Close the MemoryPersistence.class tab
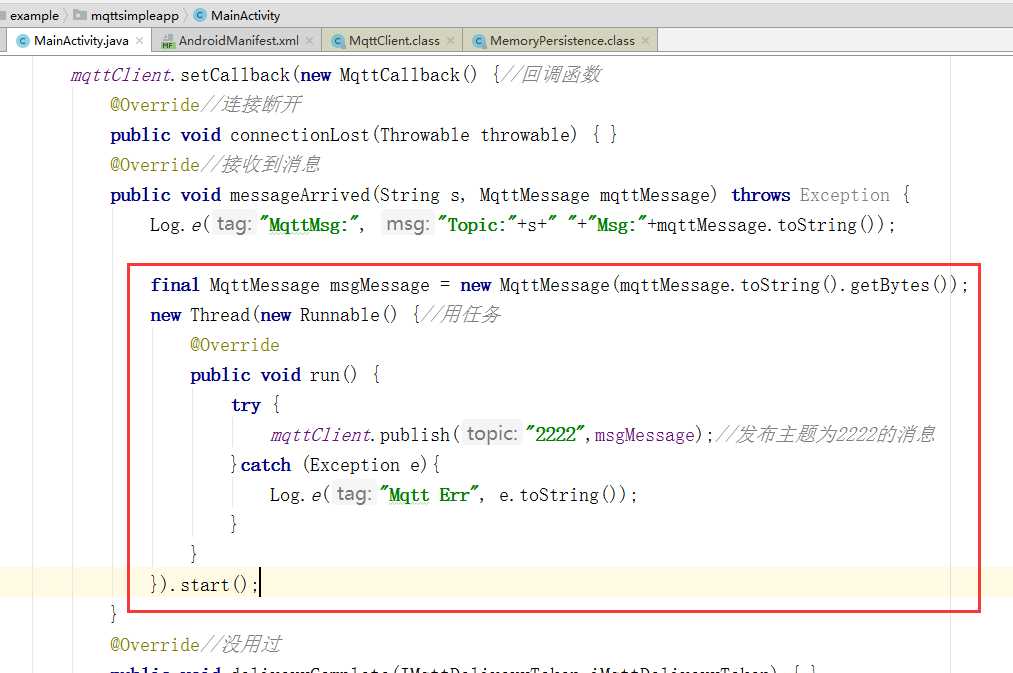This screenshot has width=1013, height=673. tap(645, 41)
